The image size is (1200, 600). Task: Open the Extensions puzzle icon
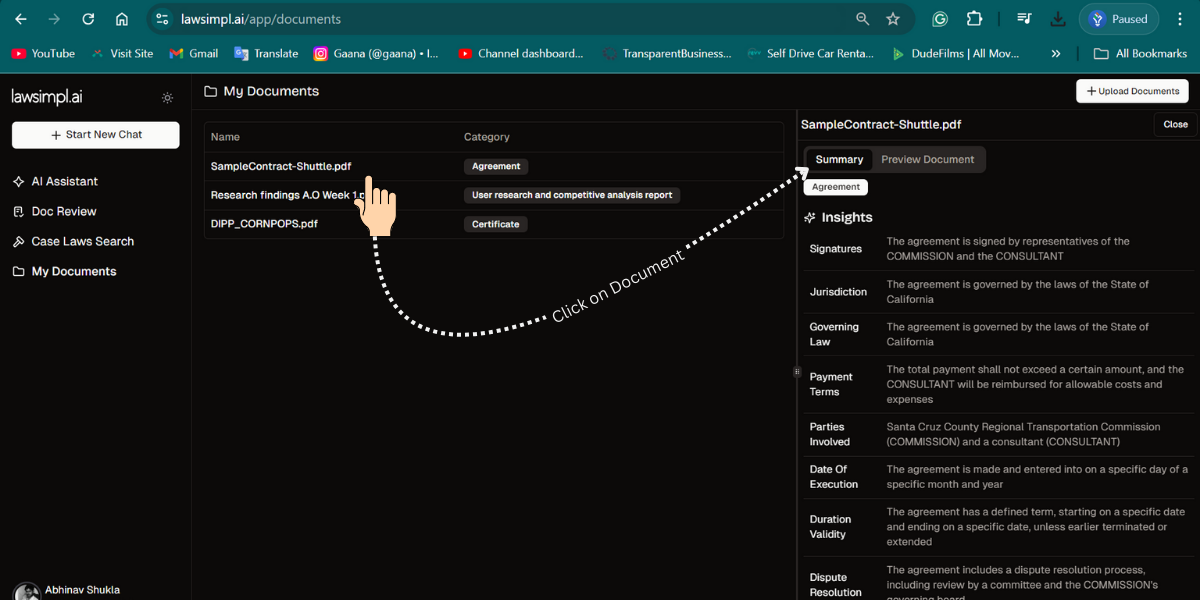[x=974, y=19]
